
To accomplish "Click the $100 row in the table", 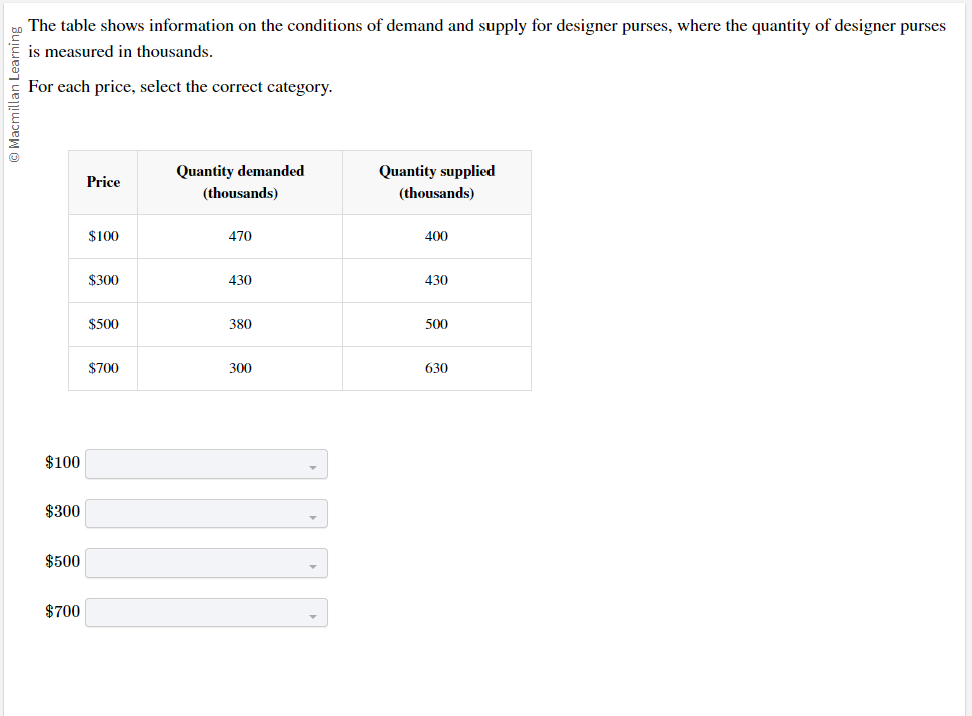I will point(102,236).
